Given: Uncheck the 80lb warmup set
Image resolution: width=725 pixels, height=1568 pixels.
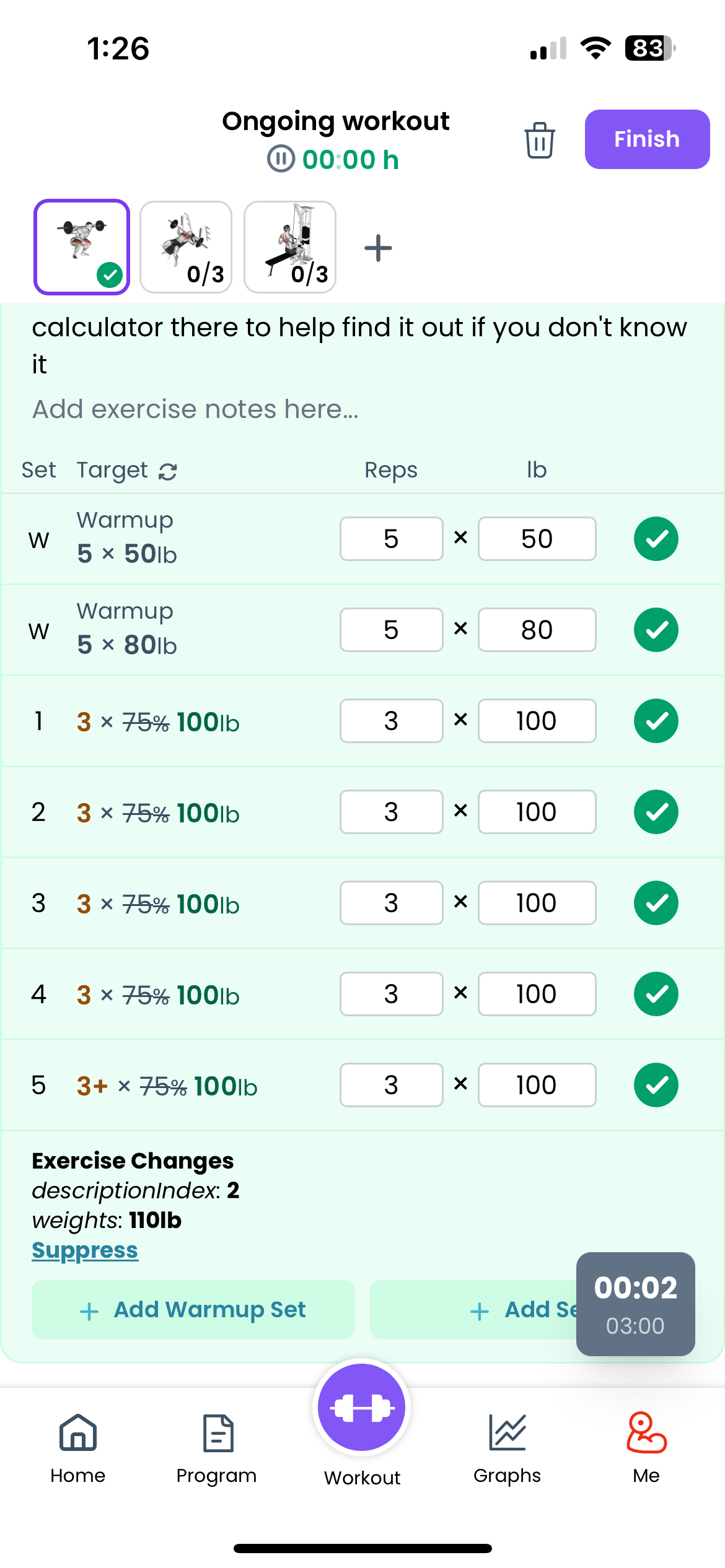Looking at the screenshot, I should click(x=656, y=630).
